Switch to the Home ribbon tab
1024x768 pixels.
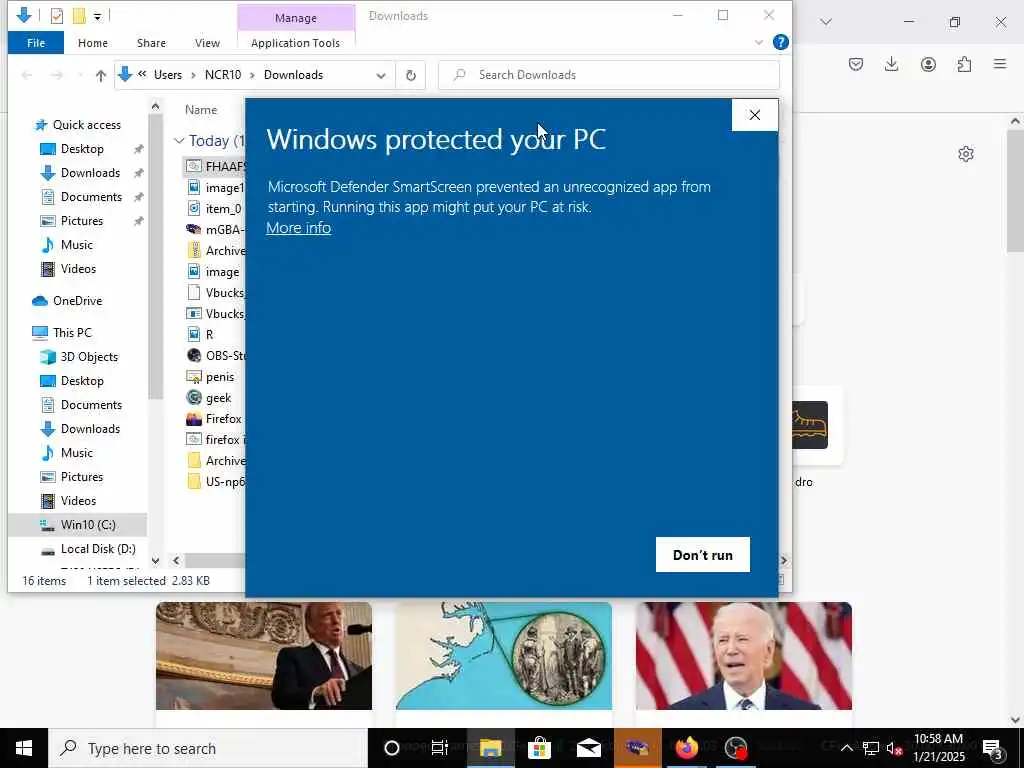pos(93,43)
